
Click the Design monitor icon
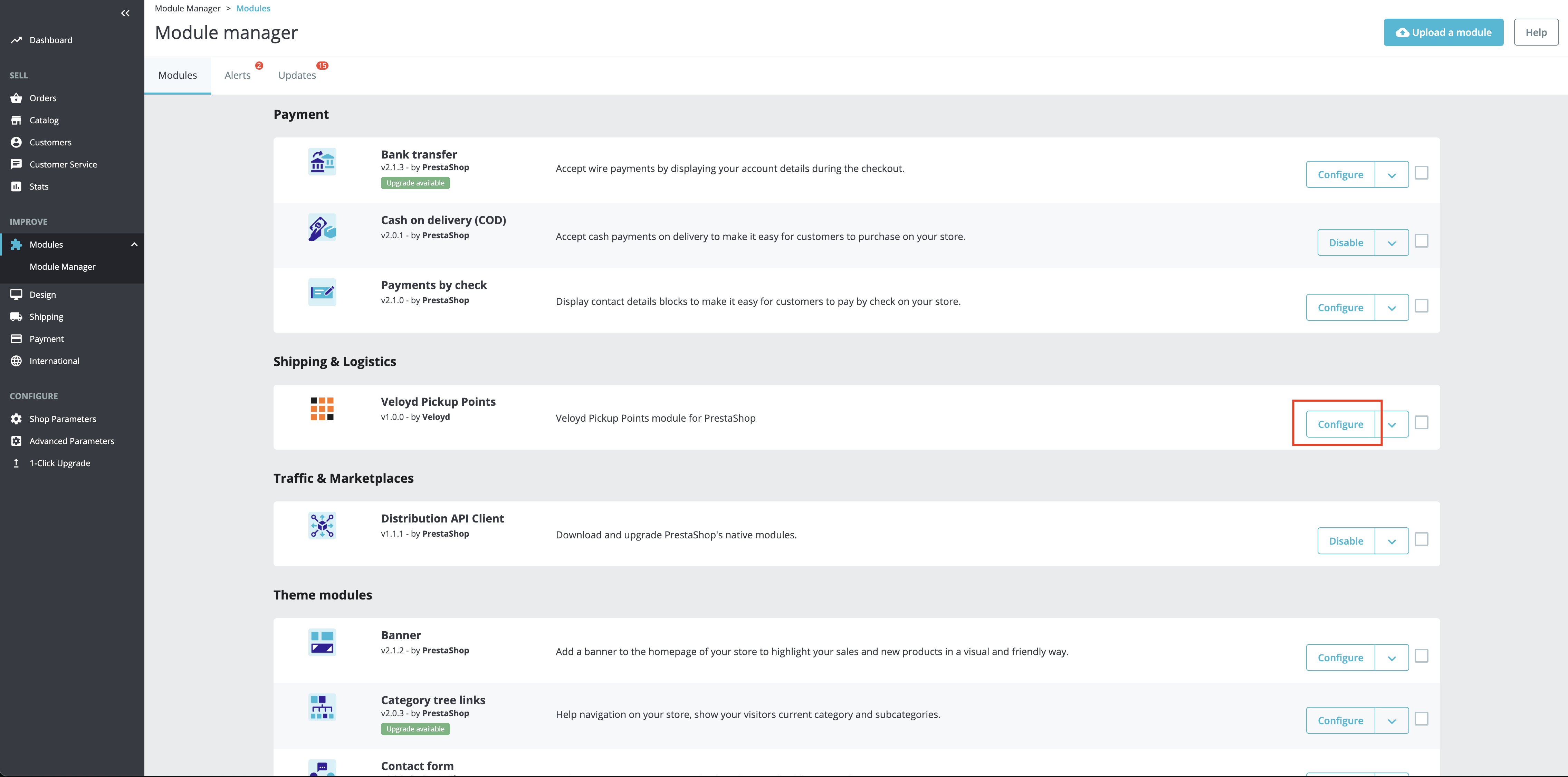tap(17, 295)
